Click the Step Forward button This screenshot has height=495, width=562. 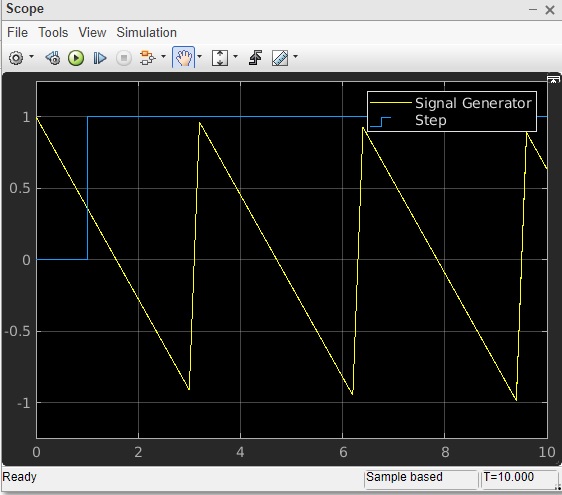point(100,58)
